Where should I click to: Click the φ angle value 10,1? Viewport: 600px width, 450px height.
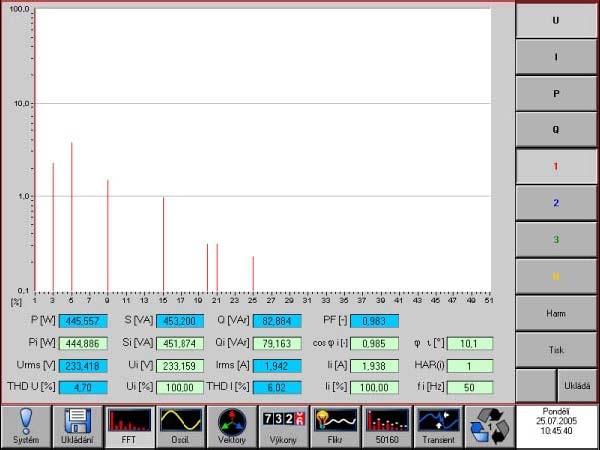click(470, 344)
